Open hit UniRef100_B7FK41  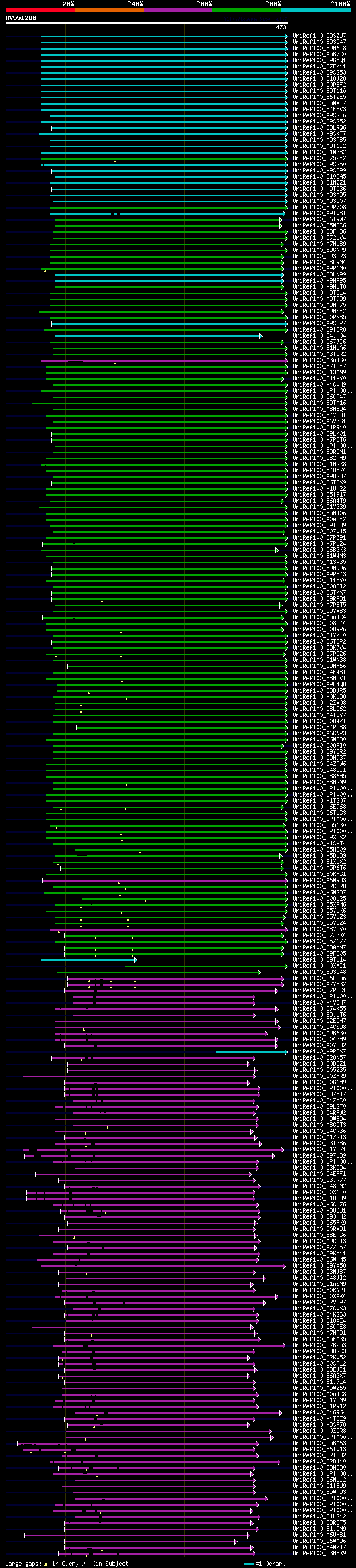(x=319, y=66)
